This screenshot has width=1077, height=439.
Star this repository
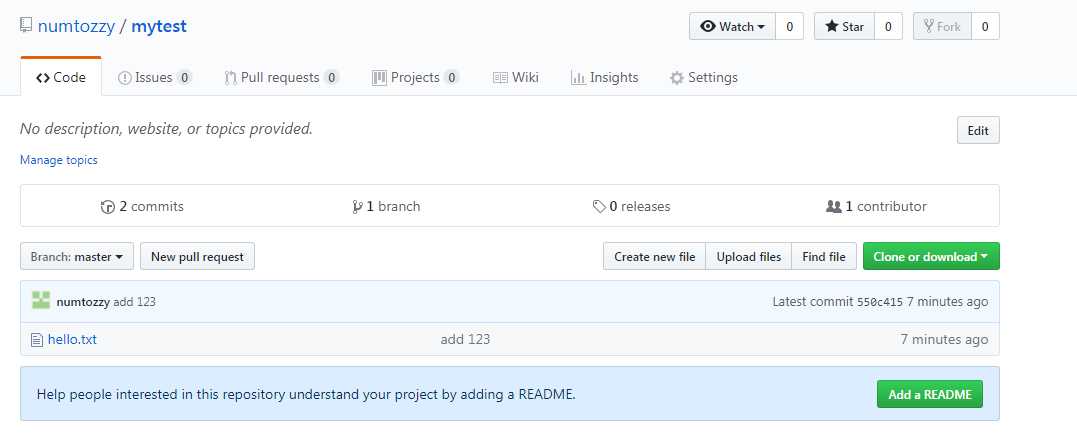pos(844,27)
